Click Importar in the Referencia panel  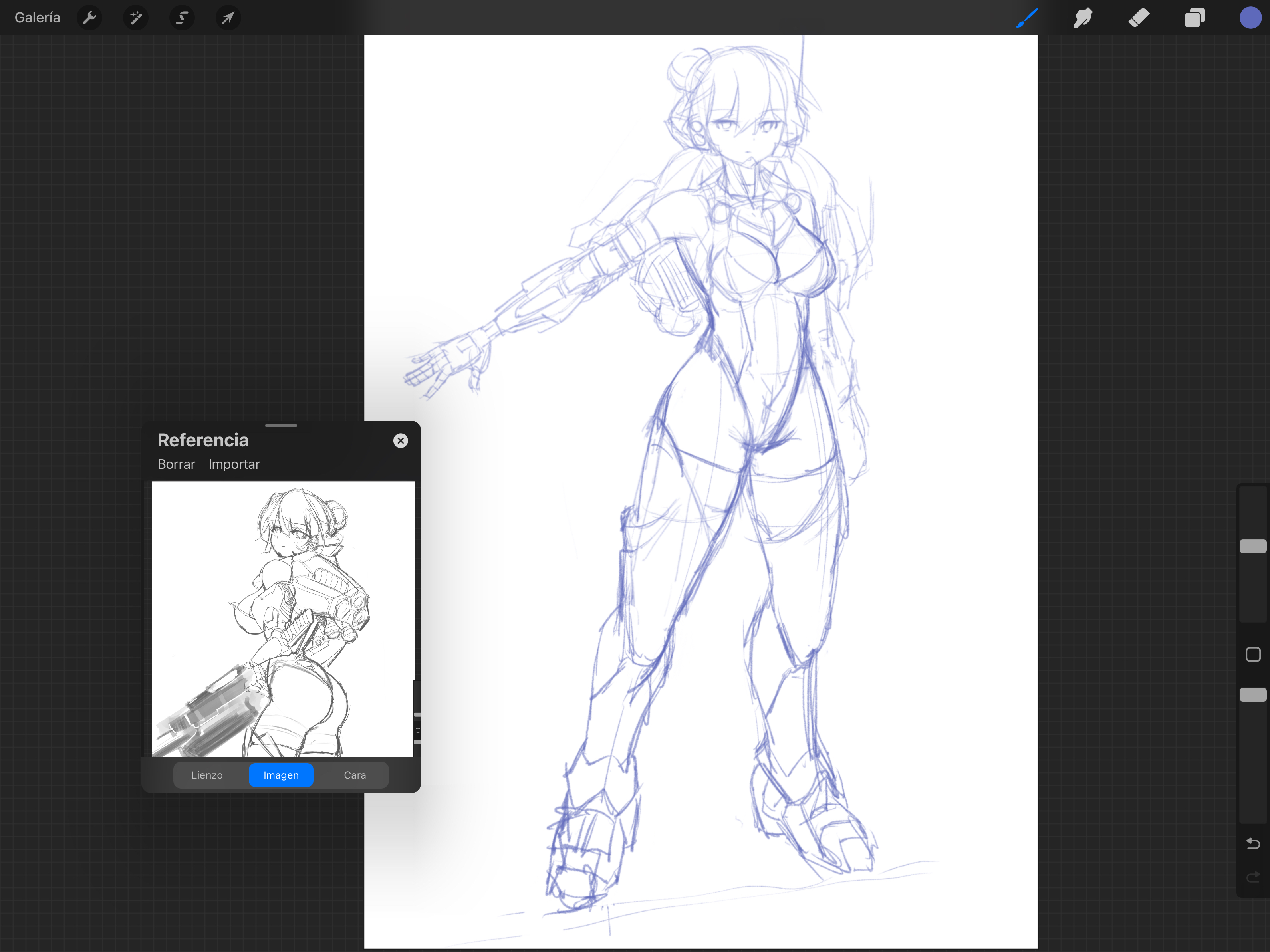point(234,464)
